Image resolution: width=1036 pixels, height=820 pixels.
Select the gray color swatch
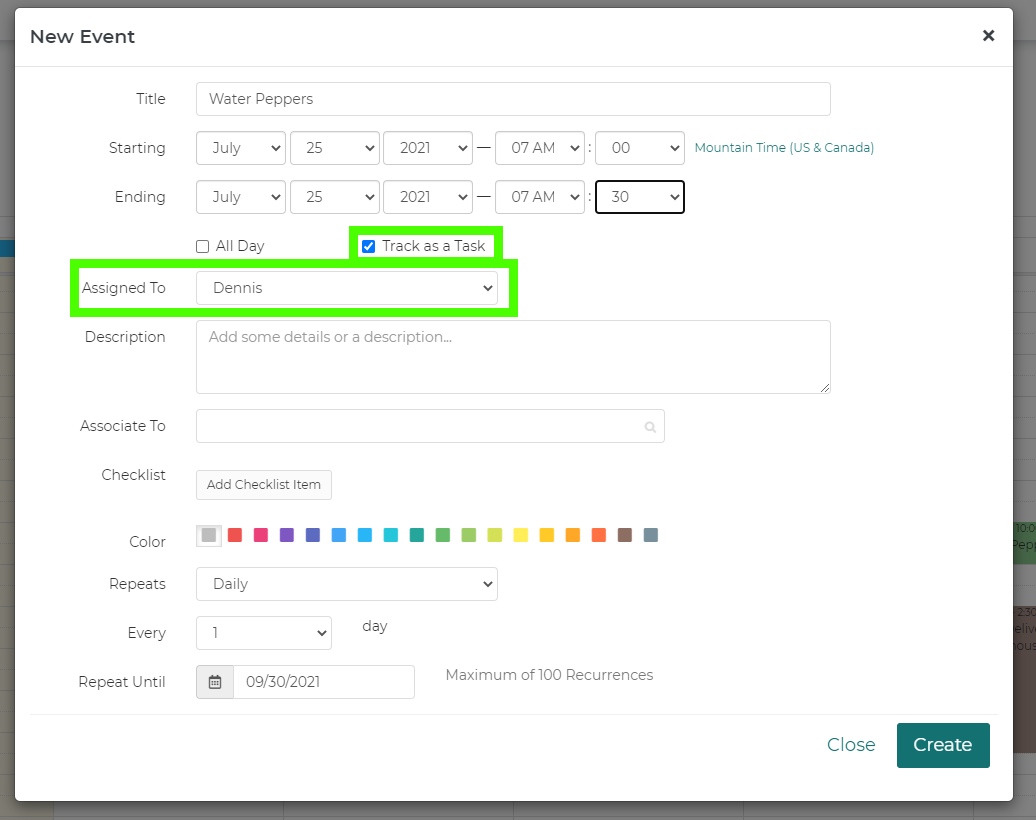[209, 535]
